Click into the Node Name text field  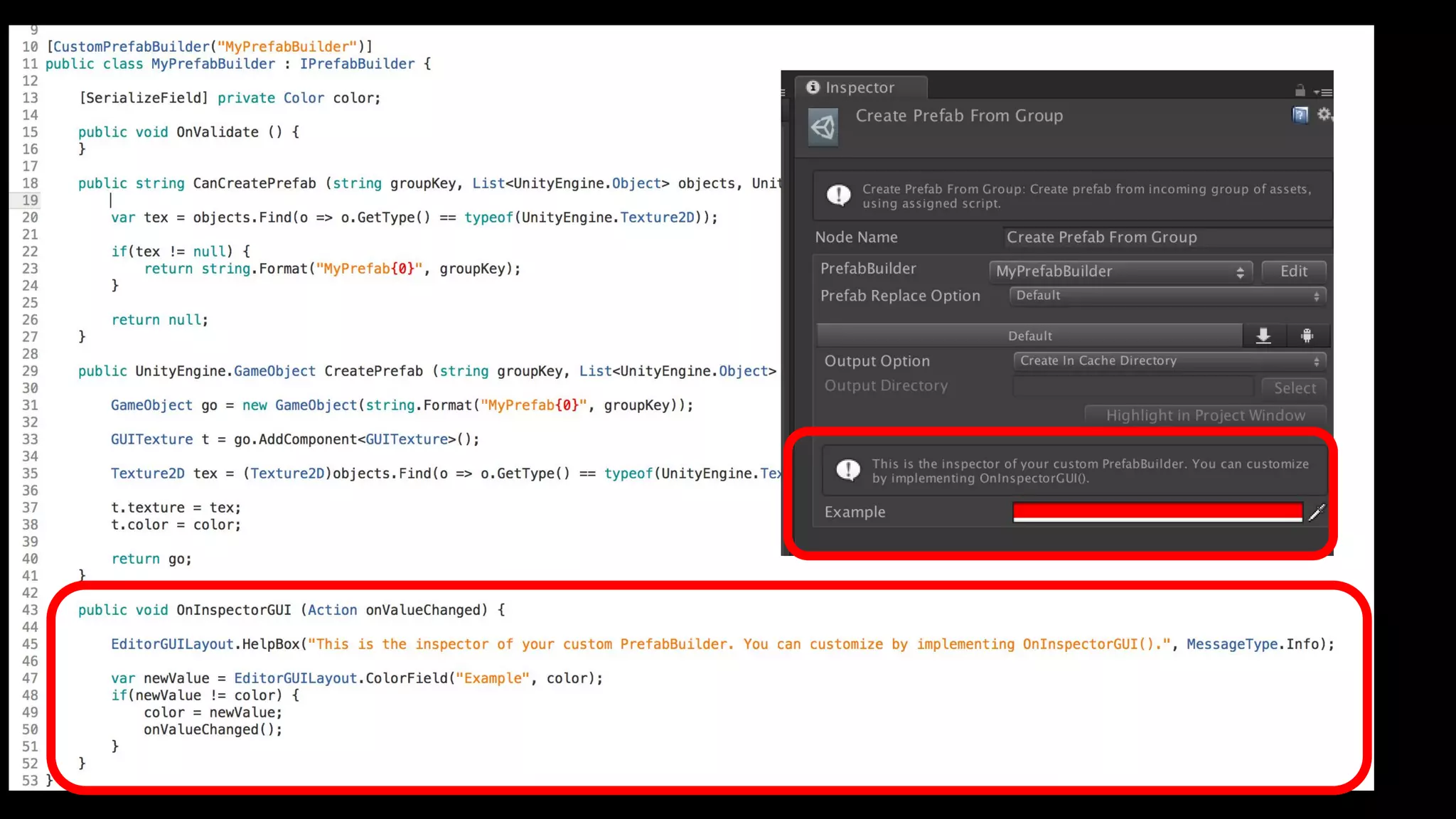coord(1166,237)
